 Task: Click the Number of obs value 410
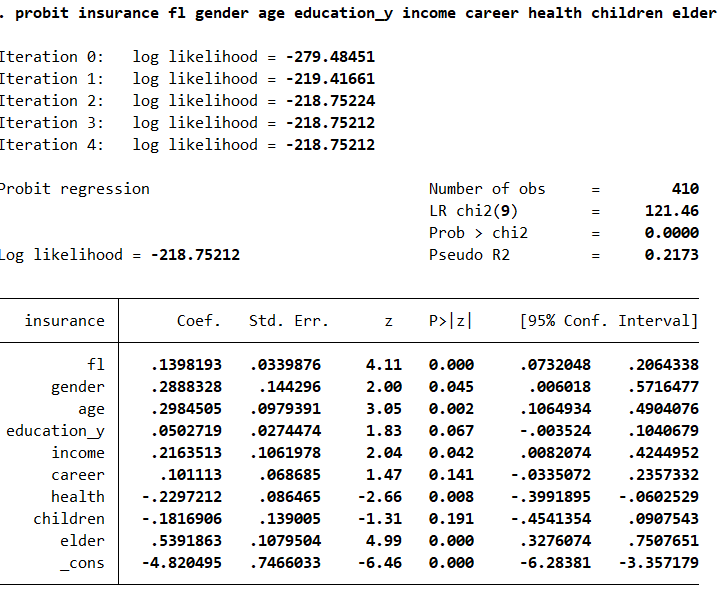tap(684, 189)
